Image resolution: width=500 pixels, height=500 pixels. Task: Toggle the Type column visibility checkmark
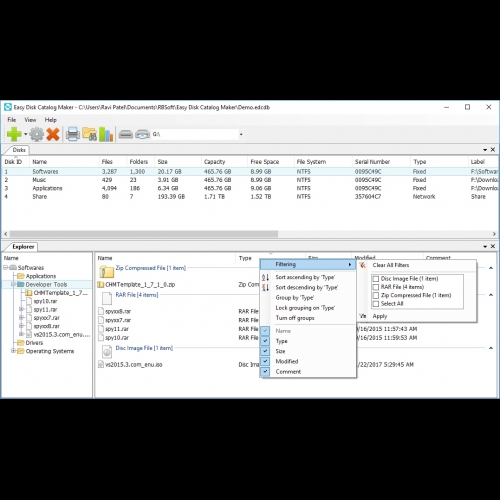pyautogui.click(x=265, y=341)
